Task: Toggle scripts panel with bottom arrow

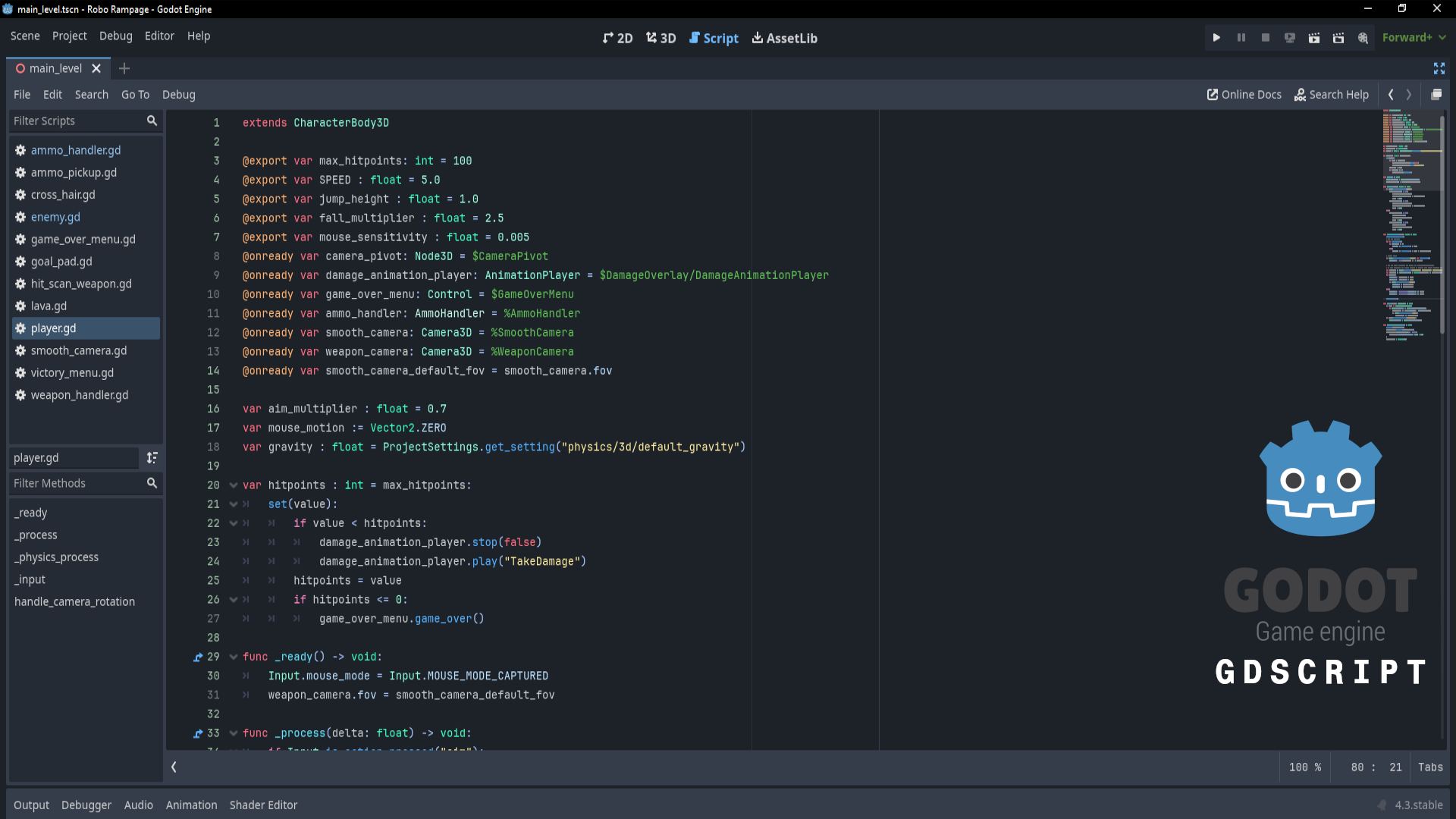Action: [174, 767]
